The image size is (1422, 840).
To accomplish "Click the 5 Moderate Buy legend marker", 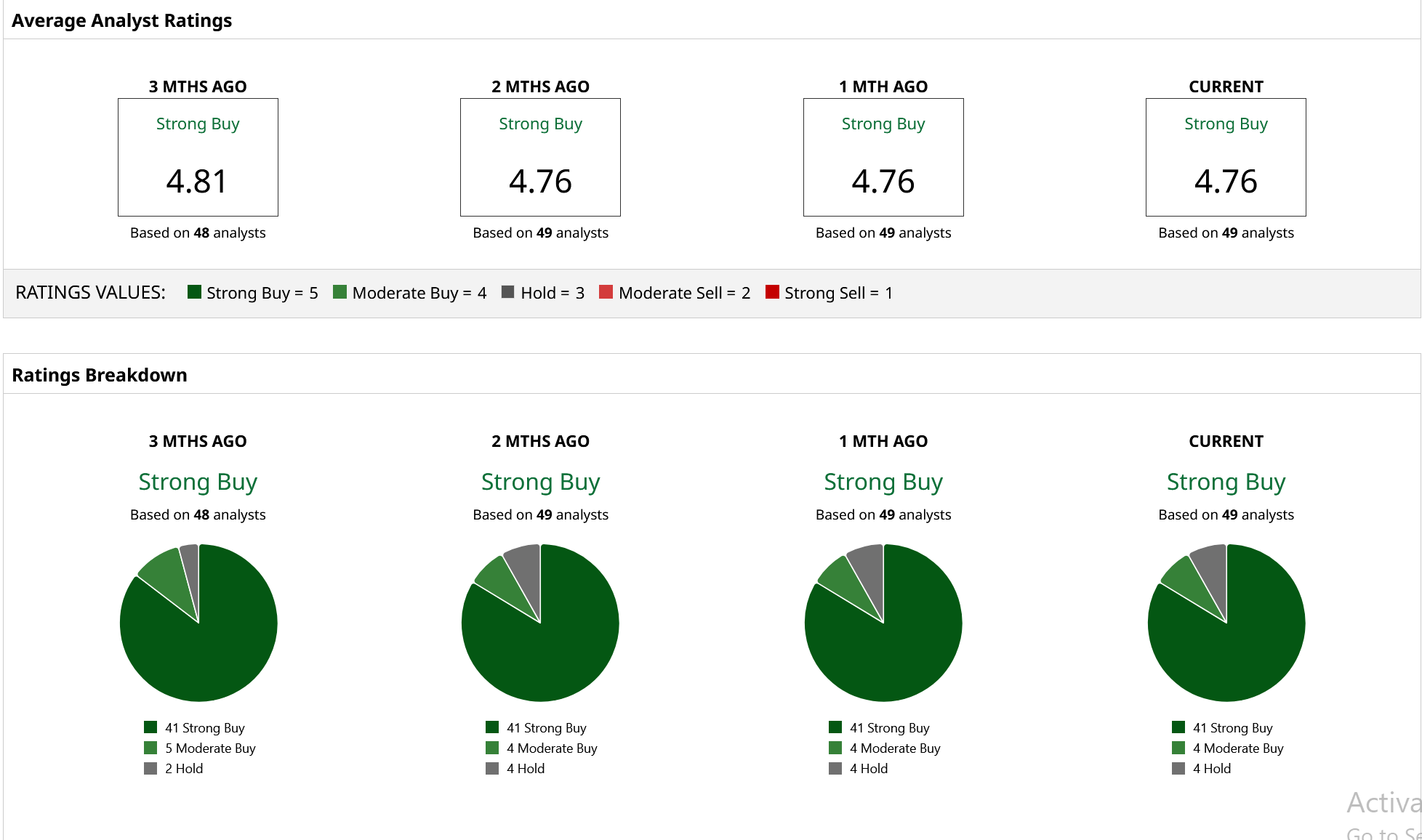I will coord(150,748).
